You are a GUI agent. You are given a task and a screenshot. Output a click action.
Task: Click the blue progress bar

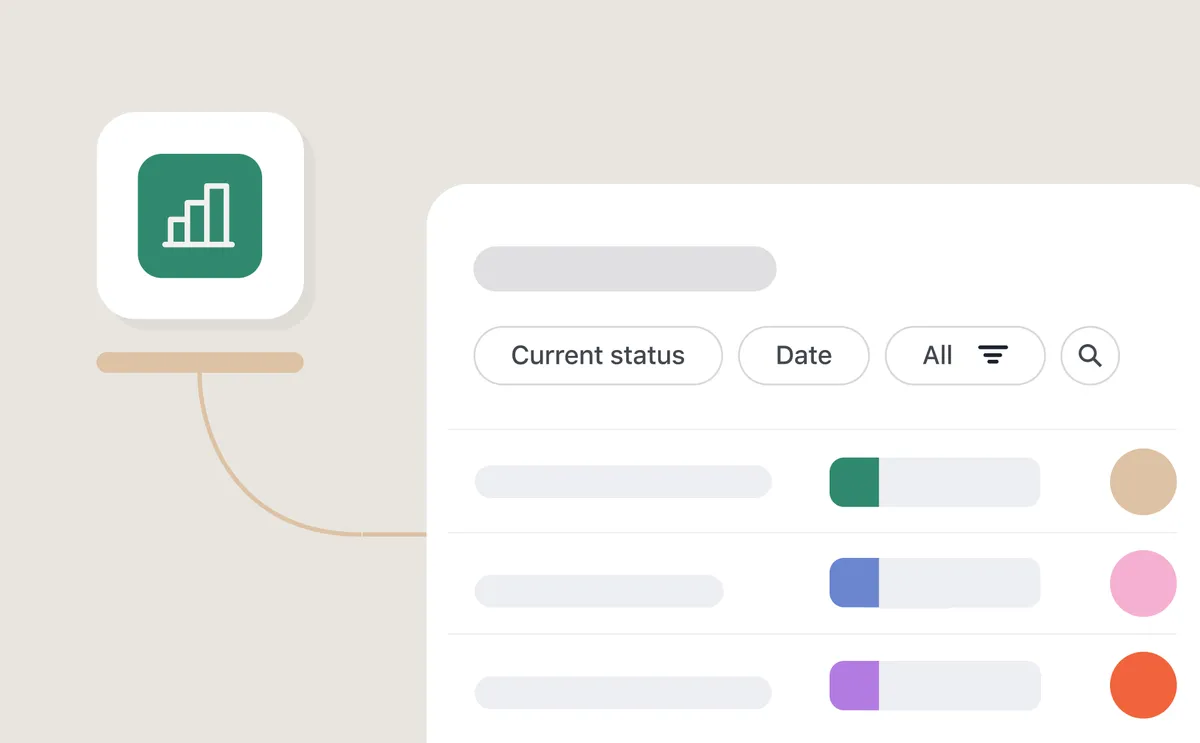coord(935,583)
